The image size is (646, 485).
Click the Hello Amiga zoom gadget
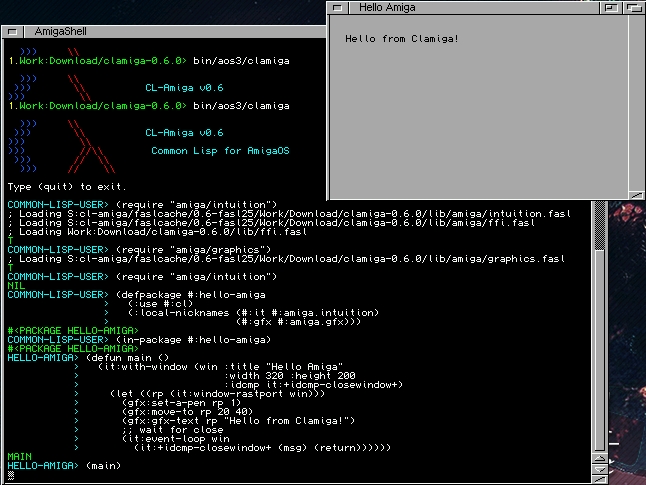click(611, 8)
